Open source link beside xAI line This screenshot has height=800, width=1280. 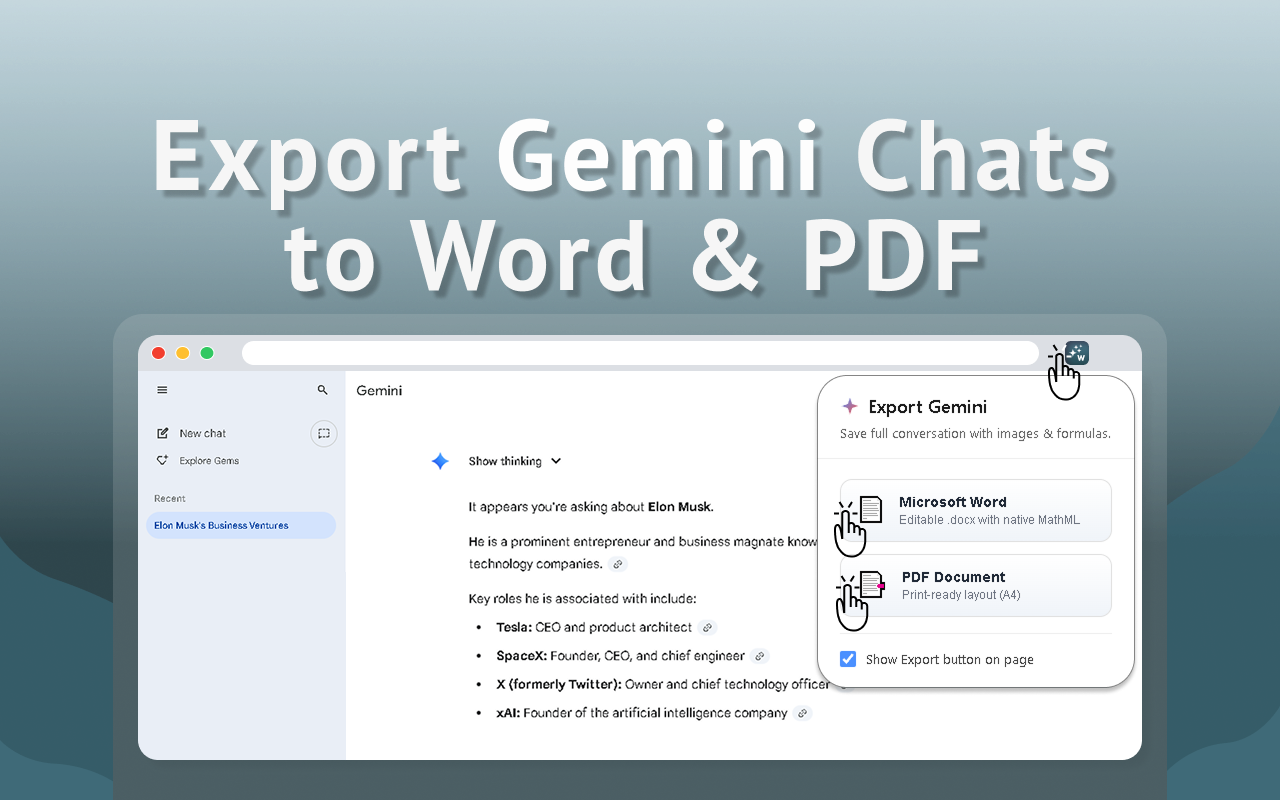803,713
